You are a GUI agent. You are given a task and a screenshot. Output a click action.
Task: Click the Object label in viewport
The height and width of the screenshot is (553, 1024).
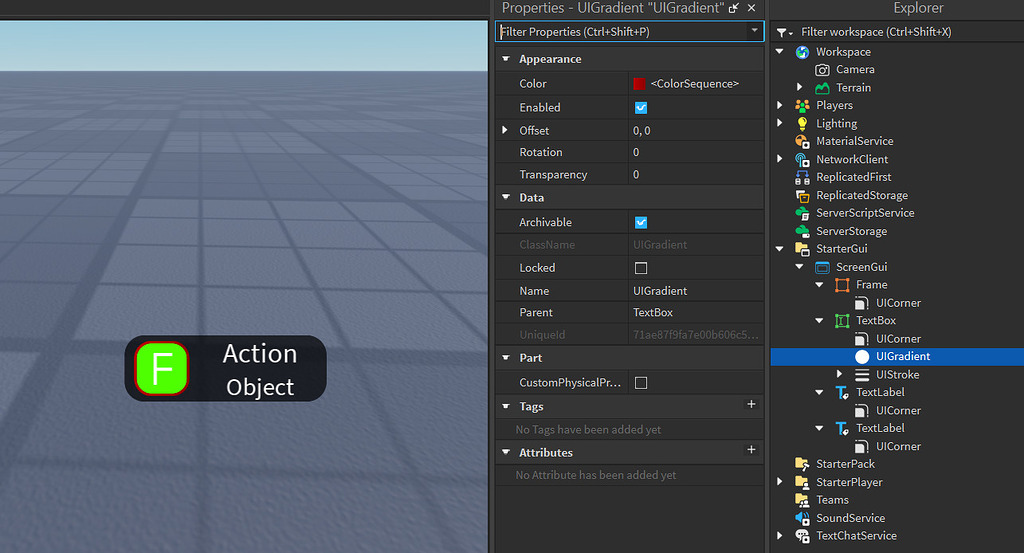coord(260,387)
